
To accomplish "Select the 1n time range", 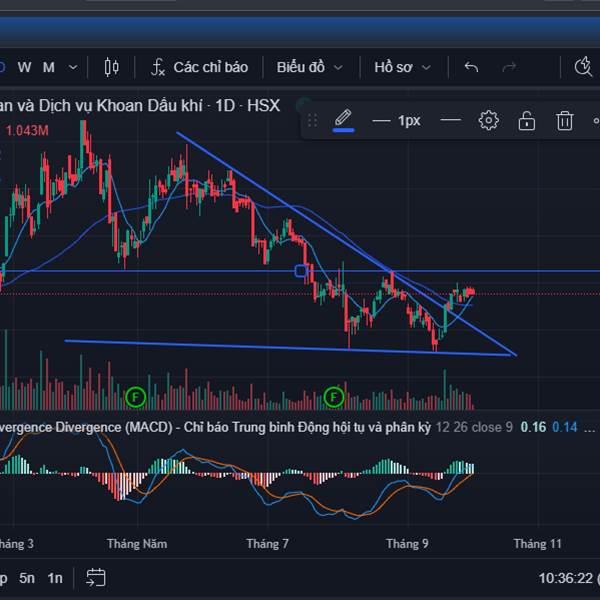I will [x=55, y=578].
